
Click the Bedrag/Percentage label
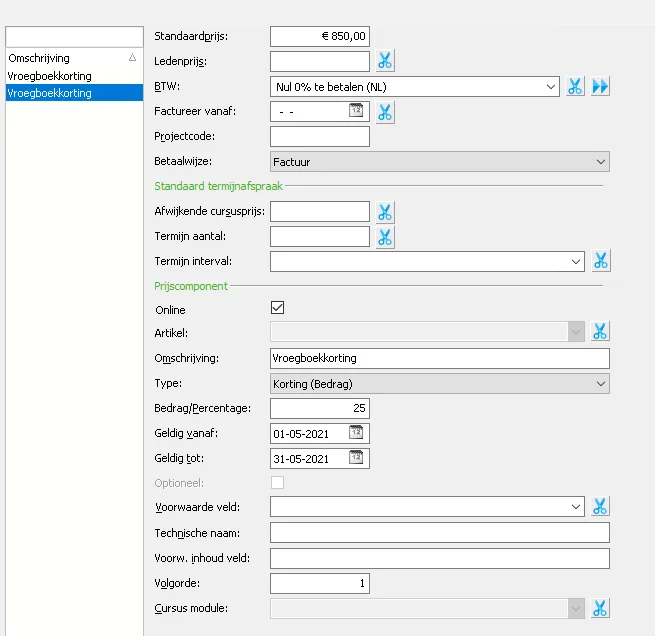pyautogui.click(x=203, y=408)
